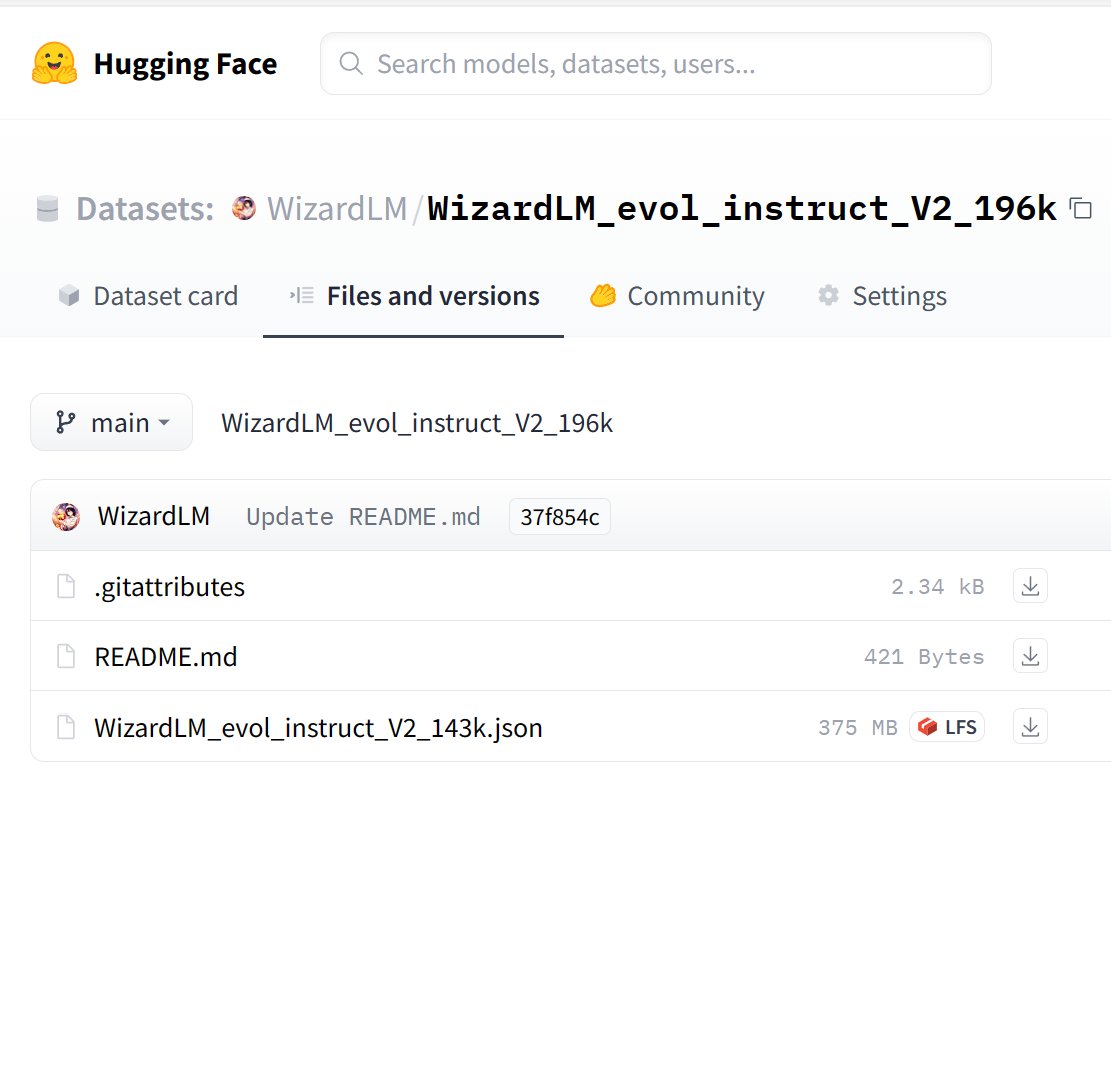Open WizardLM_evol_instruct_V2_196k dataset title link
This screenshot has width=1111, height=1072.
click(742, 209)
